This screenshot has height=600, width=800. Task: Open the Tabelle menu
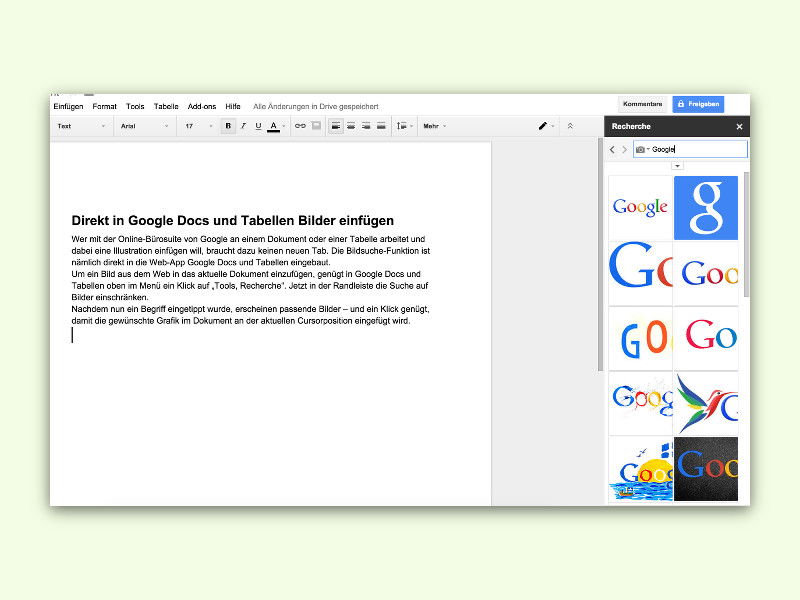click(x=166, y=106)
